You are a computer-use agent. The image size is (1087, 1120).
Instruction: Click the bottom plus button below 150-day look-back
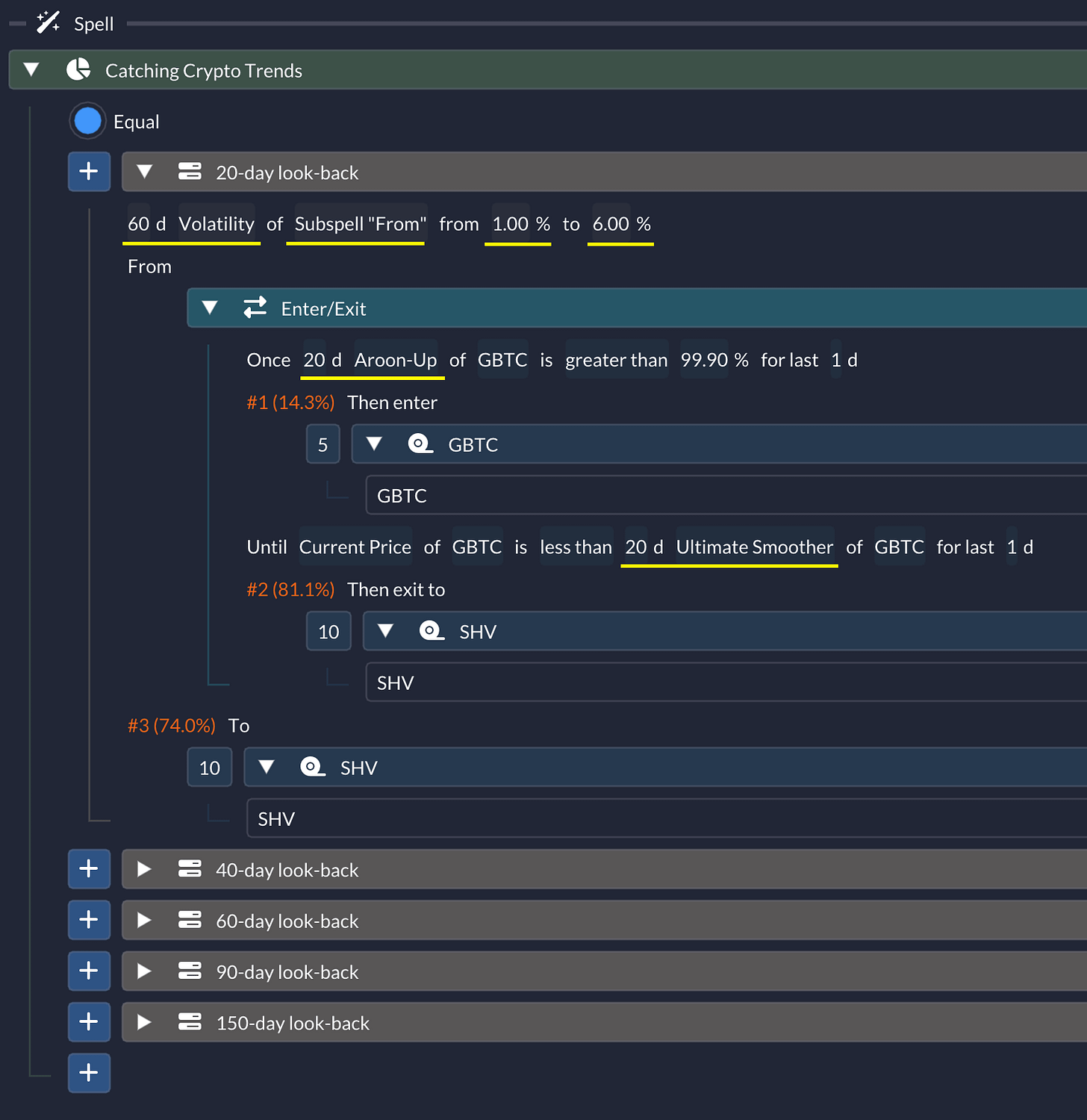click(89, 1073)
